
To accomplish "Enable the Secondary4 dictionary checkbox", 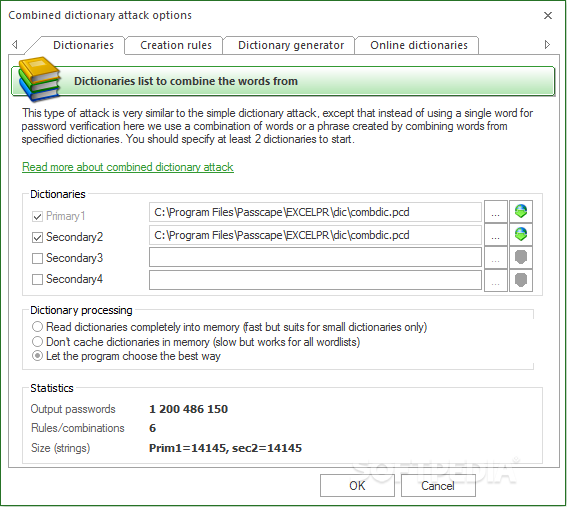I will (37, 280).
